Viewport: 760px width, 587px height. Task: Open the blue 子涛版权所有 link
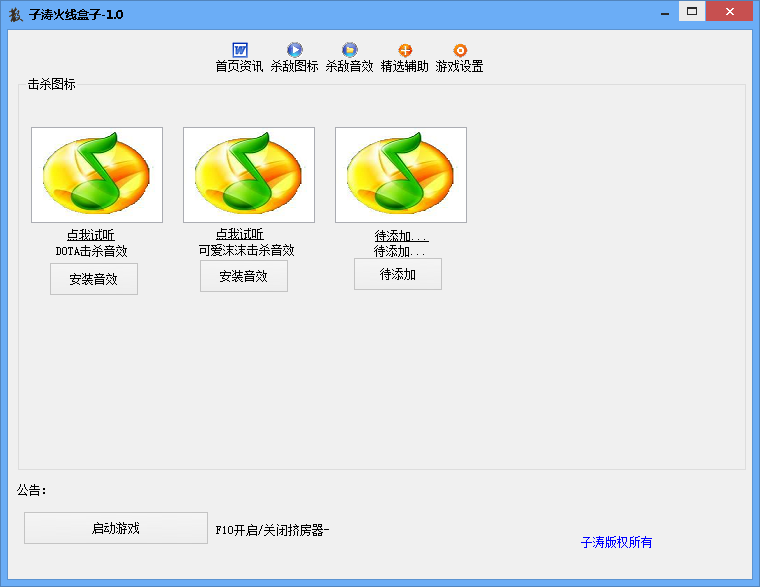616,542
